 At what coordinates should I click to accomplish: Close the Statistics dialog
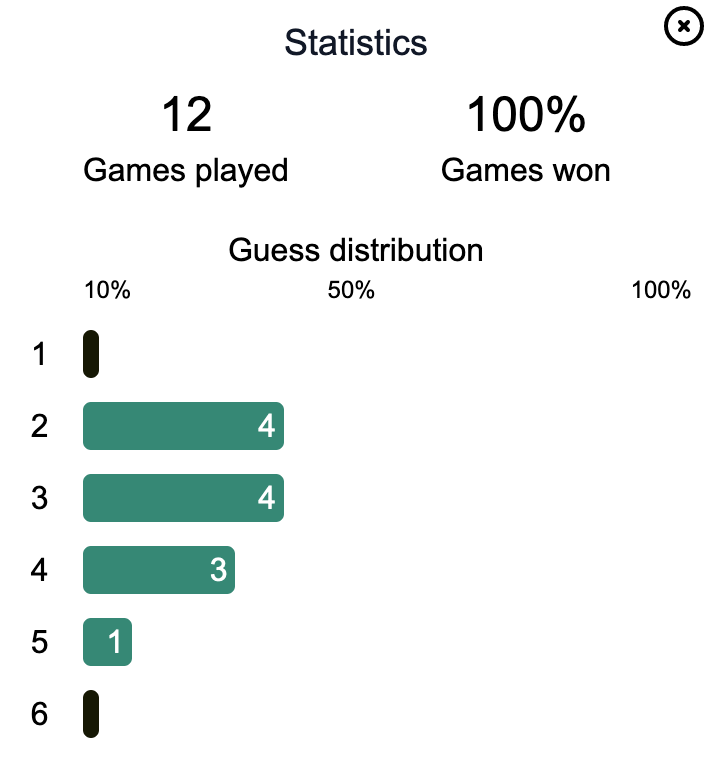pos(683,26)
